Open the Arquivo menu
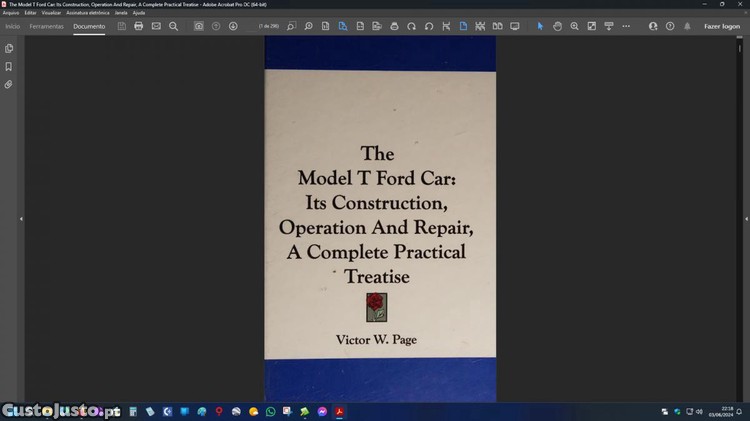Screen dimensions: 750x421 point(11,12)
